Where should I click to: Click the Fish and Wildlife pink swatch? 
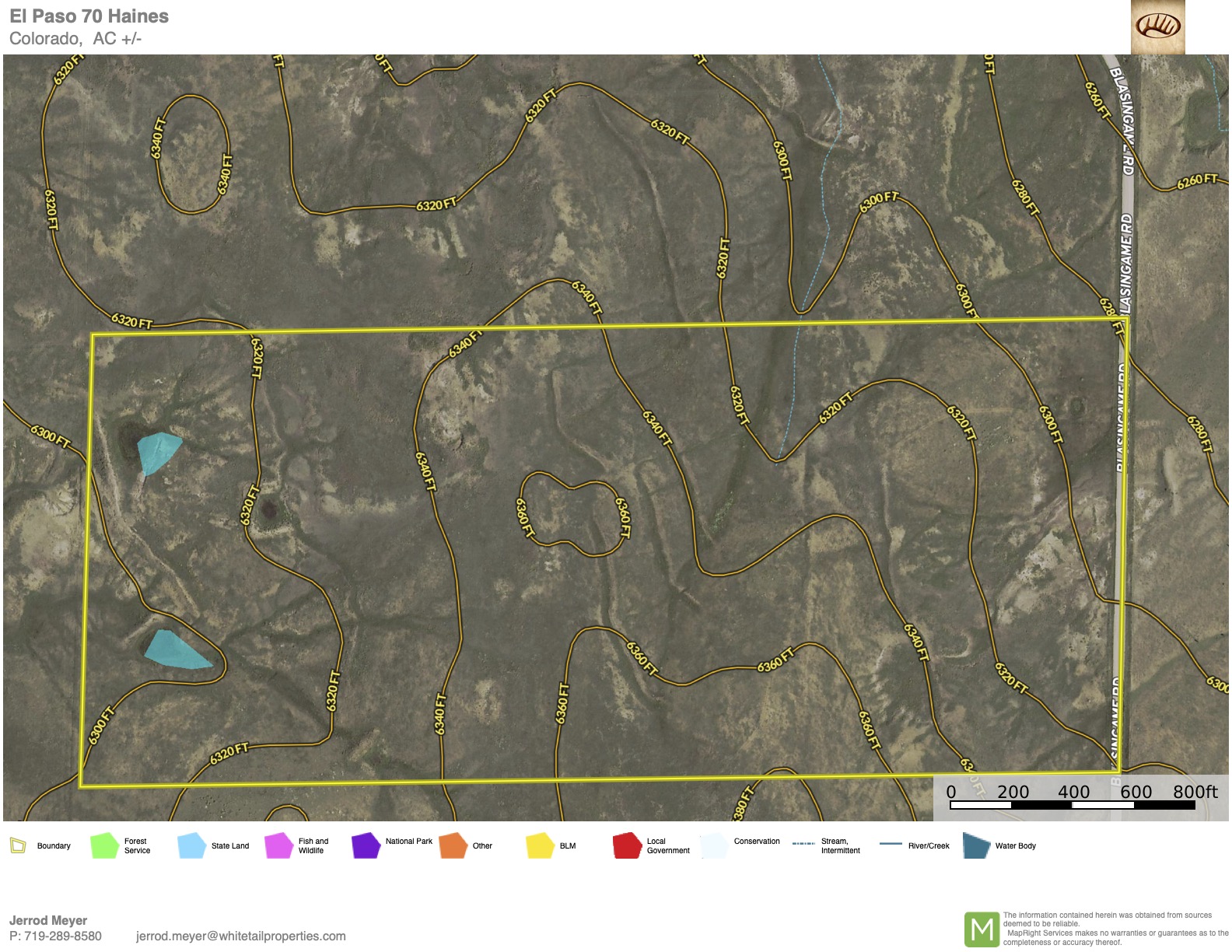[x=278, y=845]
